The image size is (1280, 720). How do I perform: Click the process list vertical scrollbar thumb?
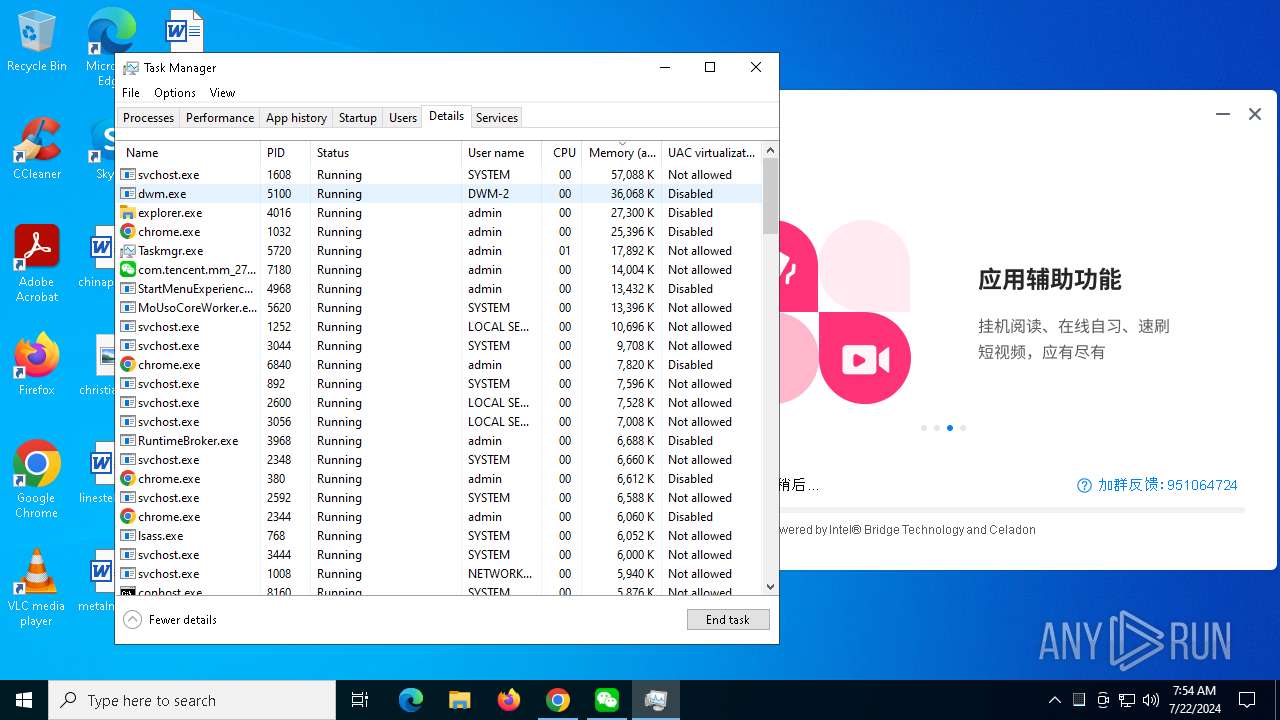tap(770, 196)
